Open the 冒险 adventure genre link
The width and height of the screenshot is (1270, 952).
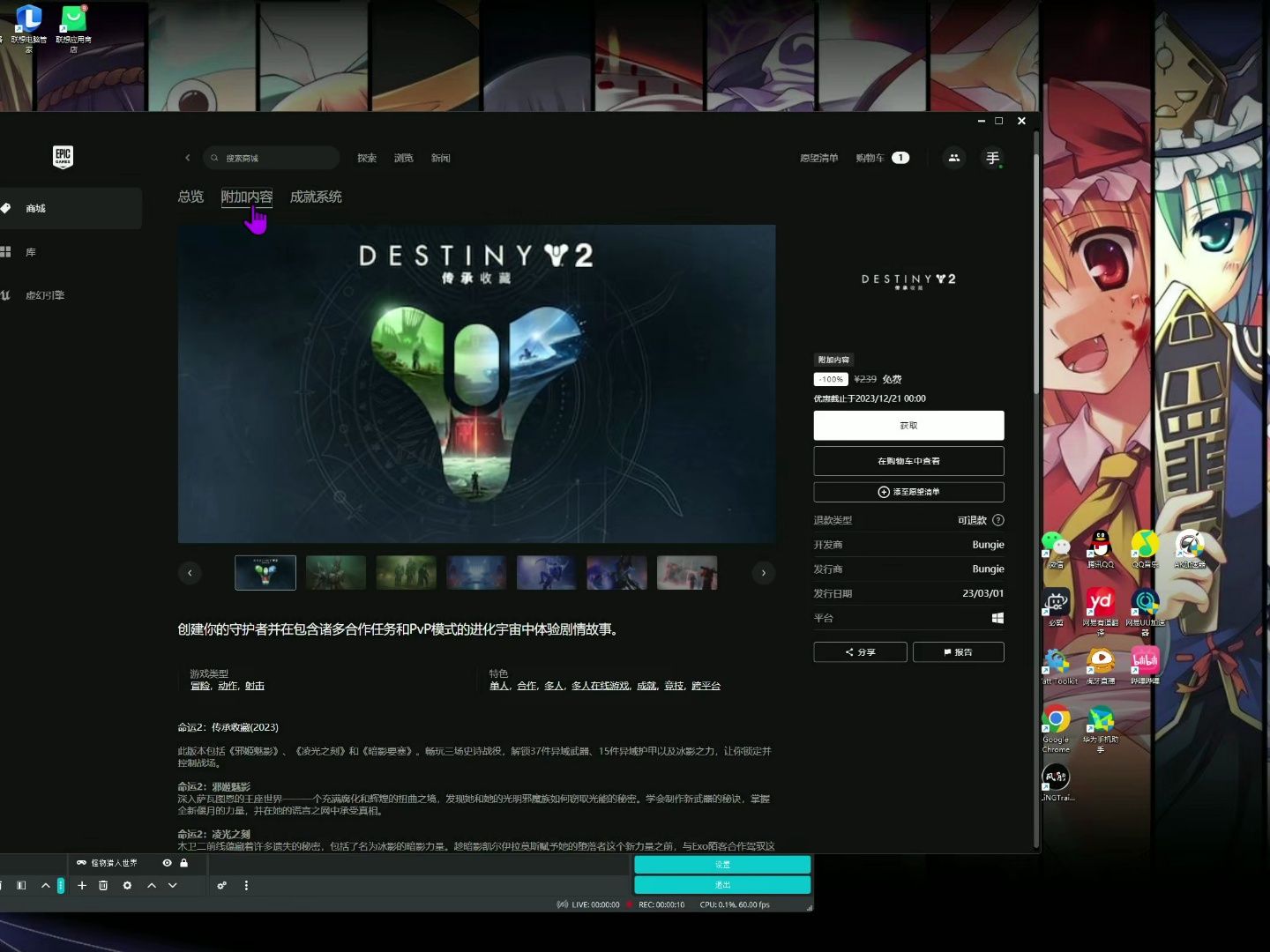[200, 686]
